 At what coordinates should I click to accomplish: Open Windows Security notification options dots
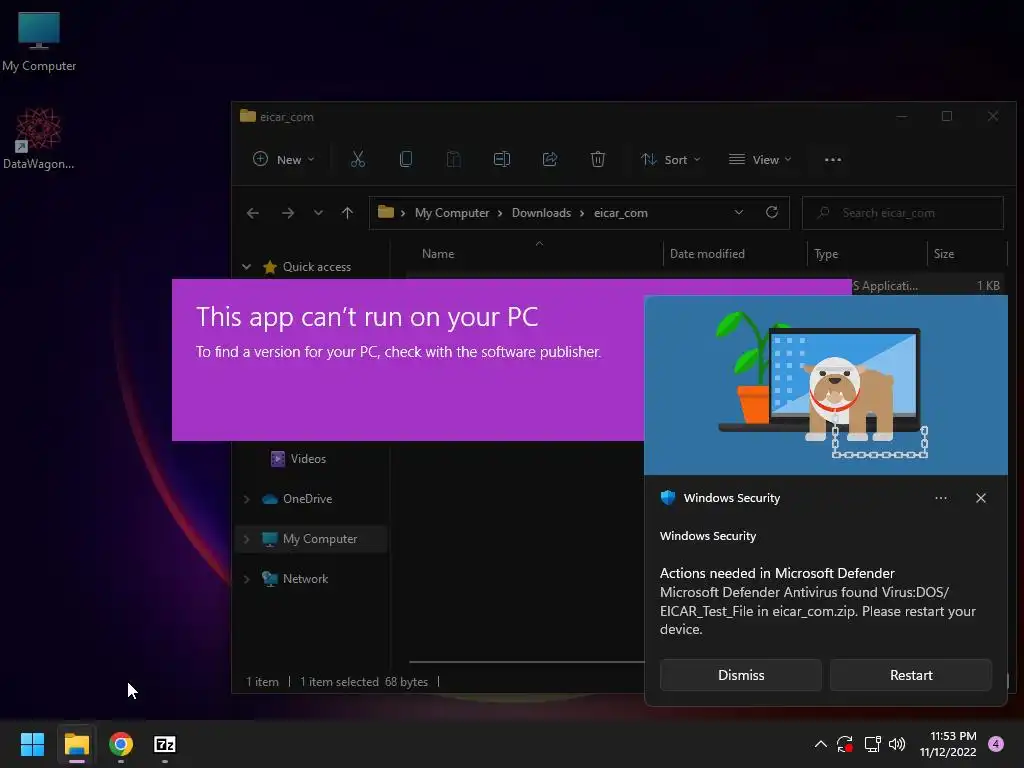click(940, 498)
